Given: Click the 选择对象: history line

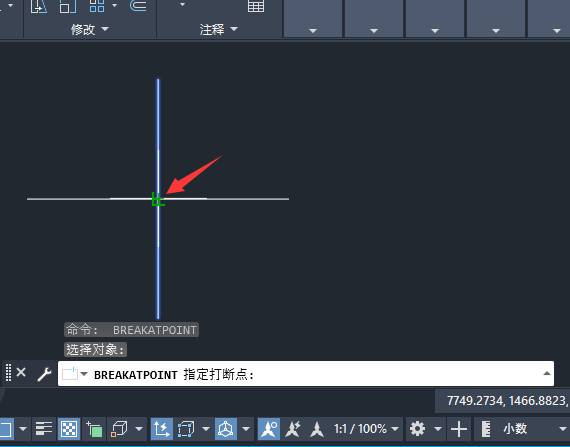Looking at the screenshot, I should pyautogui.click(x=95, y=350).
